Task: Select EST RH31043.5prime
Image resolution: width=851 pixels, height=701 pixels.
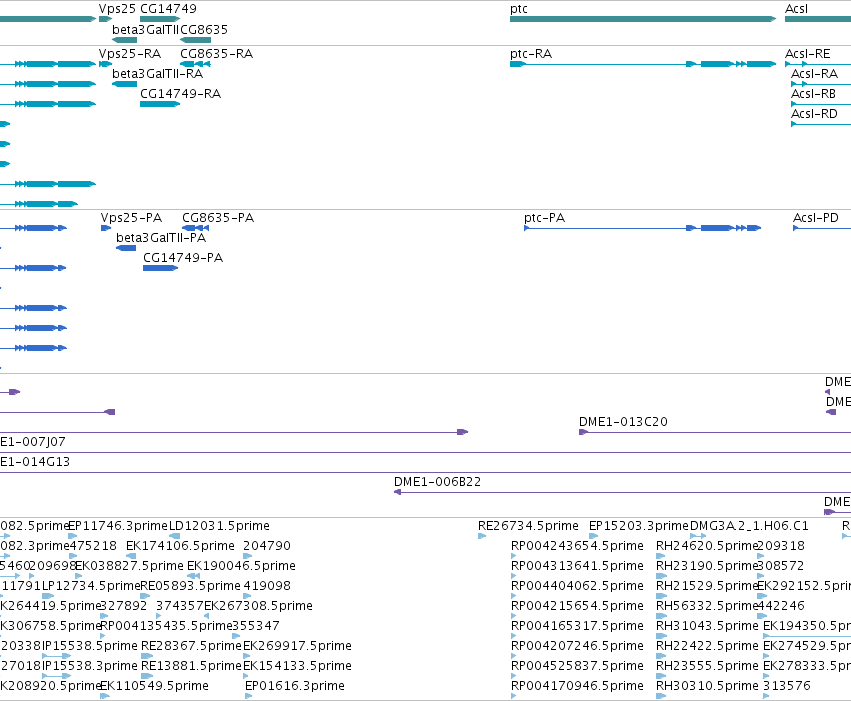Action: [707, 626]
